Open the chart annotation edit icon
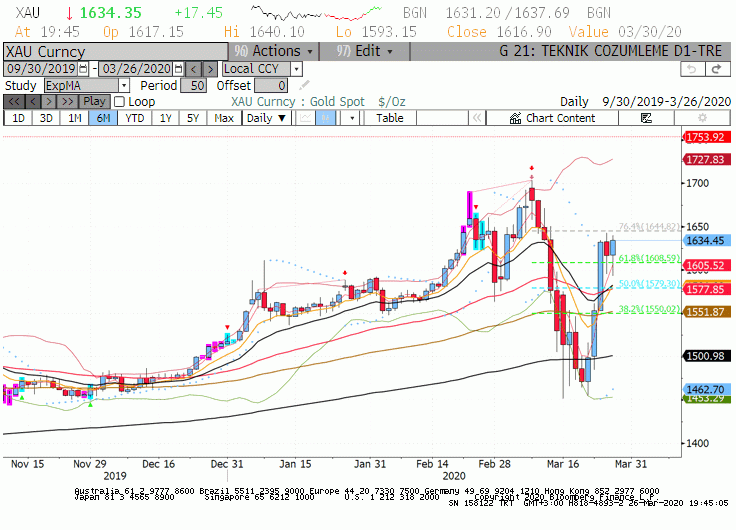The height and width of the screenshot is (530, 736). pyautogui.click(x=646, y=118)
